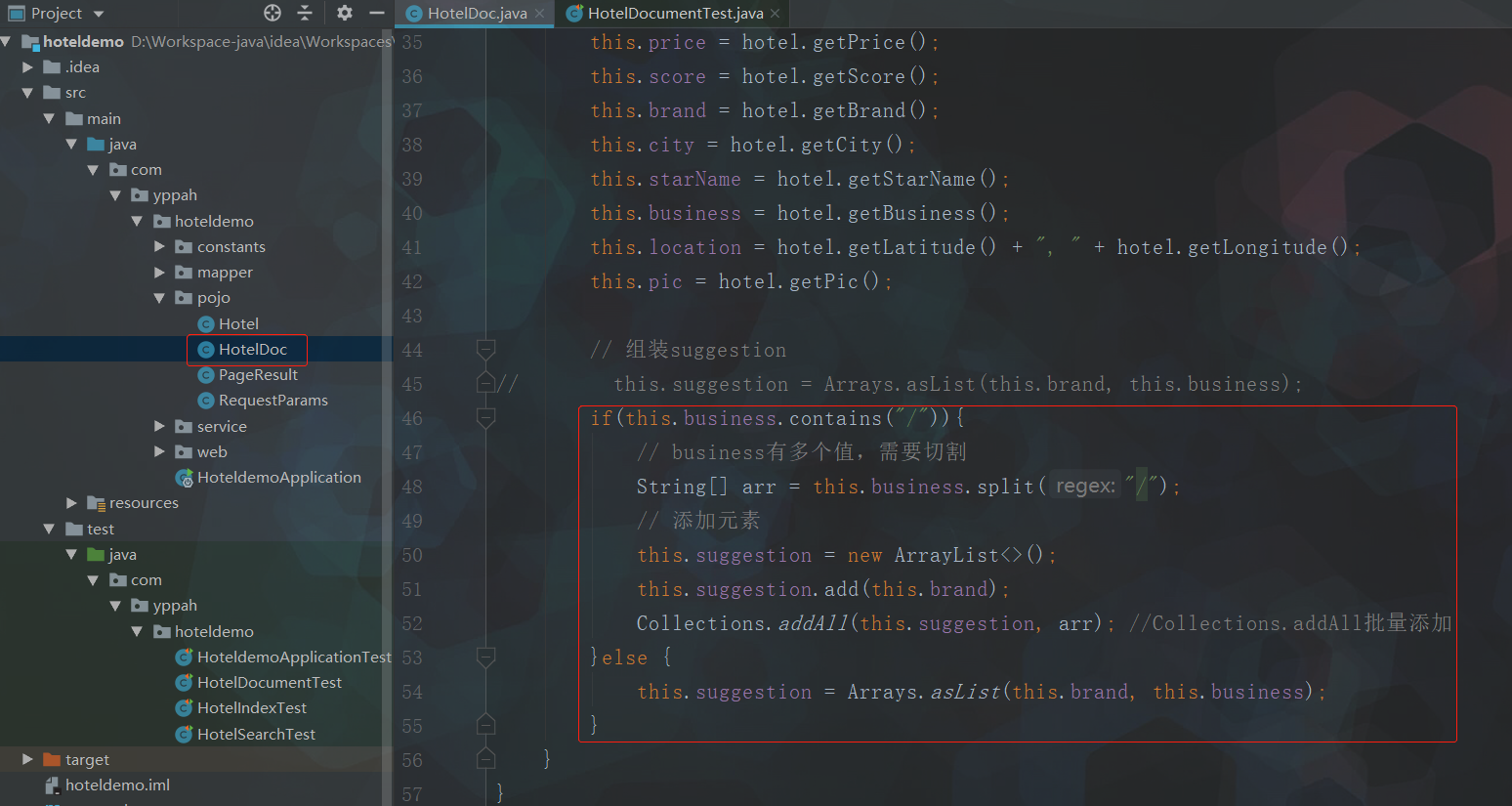The image size is (1512, 806).
Task: Open the PageResult class
Action: pos(258,375)
